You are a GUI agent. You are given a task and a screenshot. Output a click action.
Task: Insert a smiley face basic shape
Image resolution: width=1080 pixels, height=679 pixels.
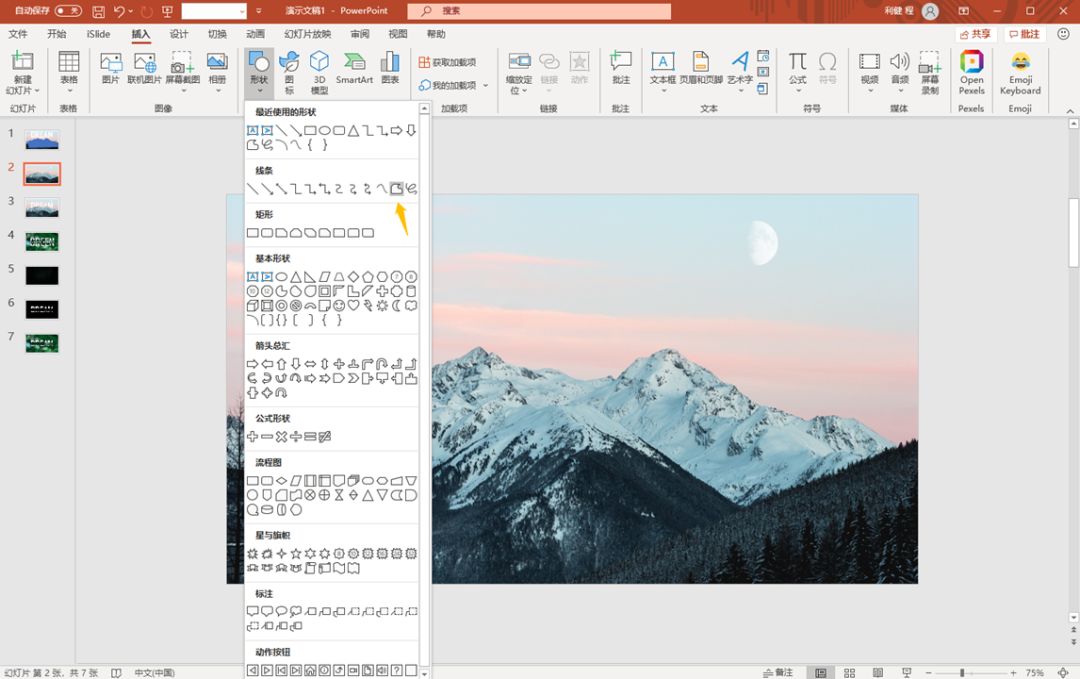pyautogui.click(x=339, y=305)
